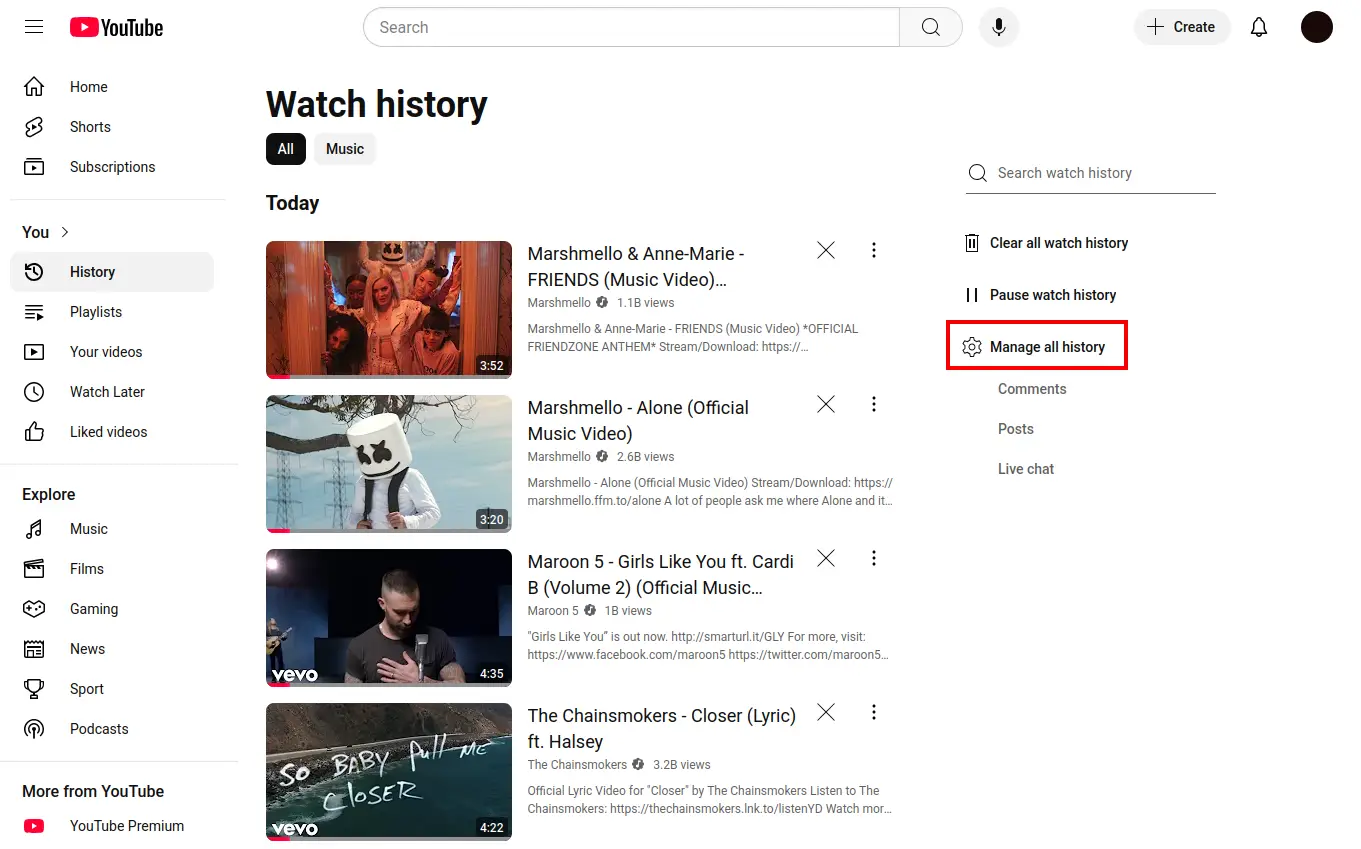Click the title Marshmello - Alone (Official Music Video)

pos(638,421)
